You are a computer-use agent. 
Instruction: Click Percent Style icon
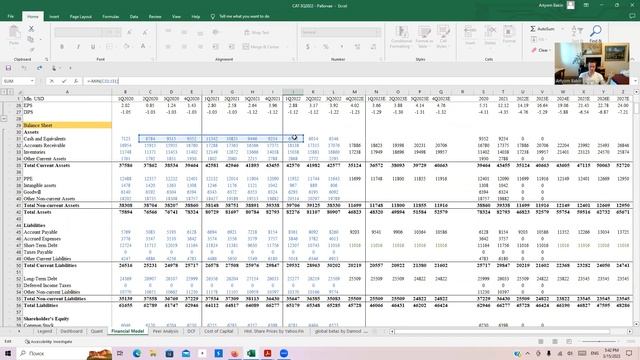(326, 47)
